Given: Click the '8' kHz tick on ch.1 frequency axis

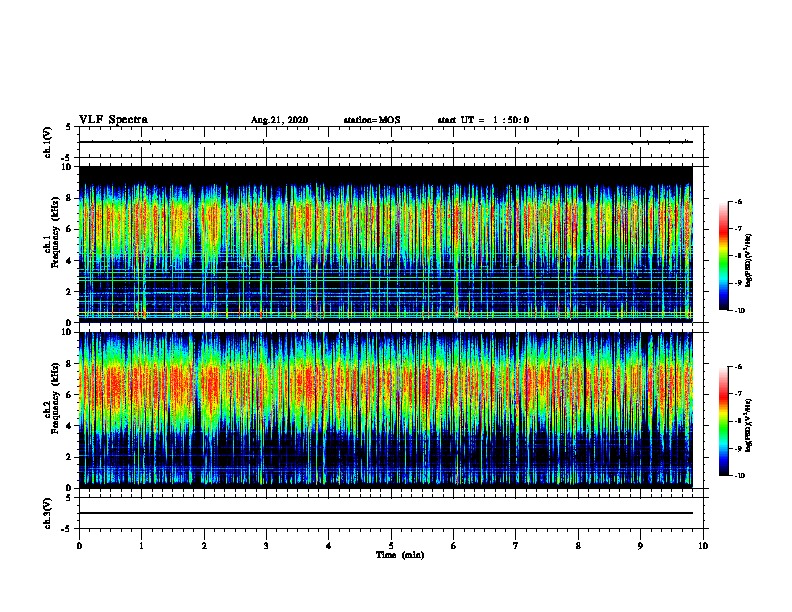Looking at the screenshot, I should tap(70, 198).
